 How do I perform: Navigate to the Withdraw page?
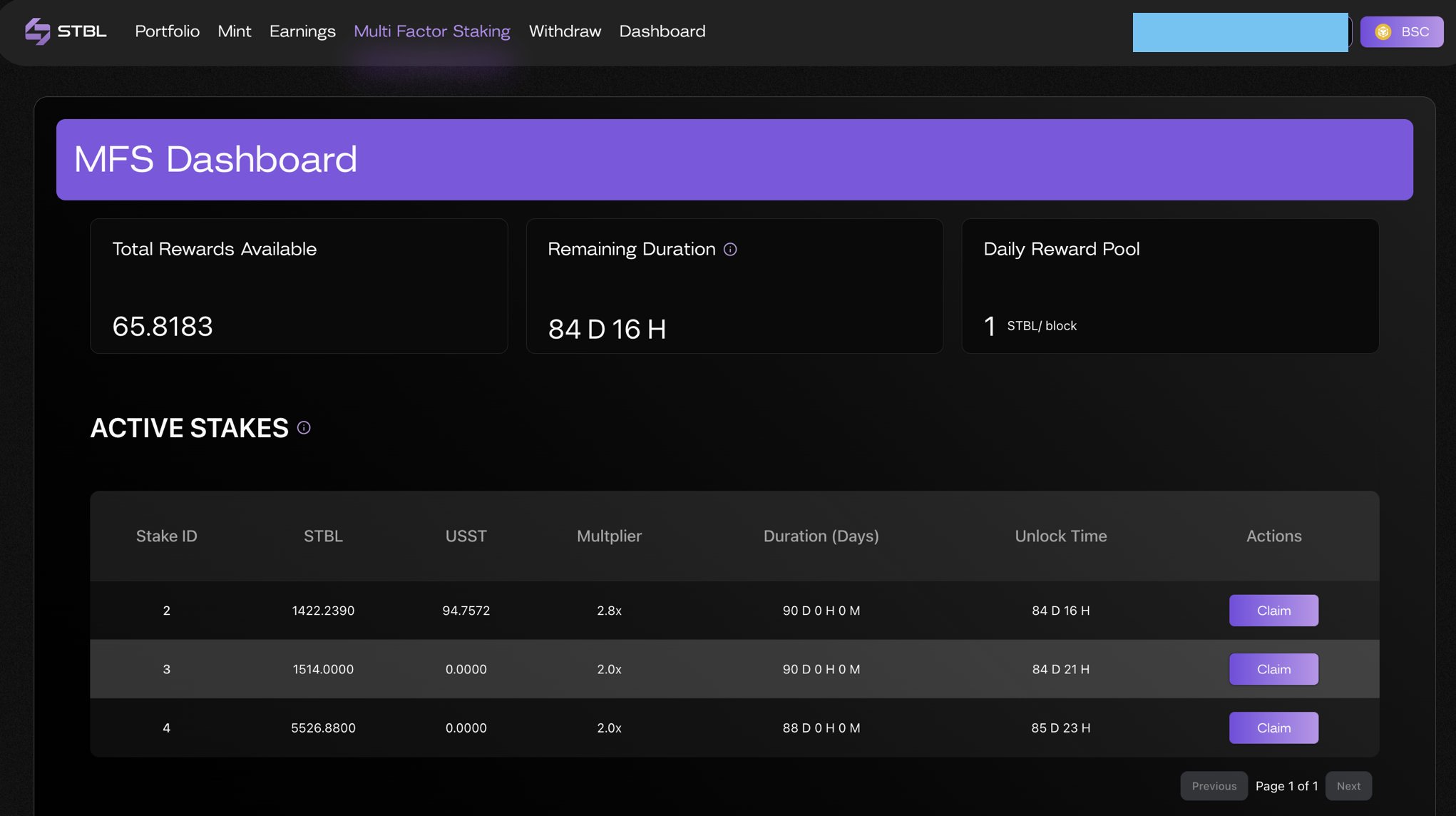click(565, 31)
